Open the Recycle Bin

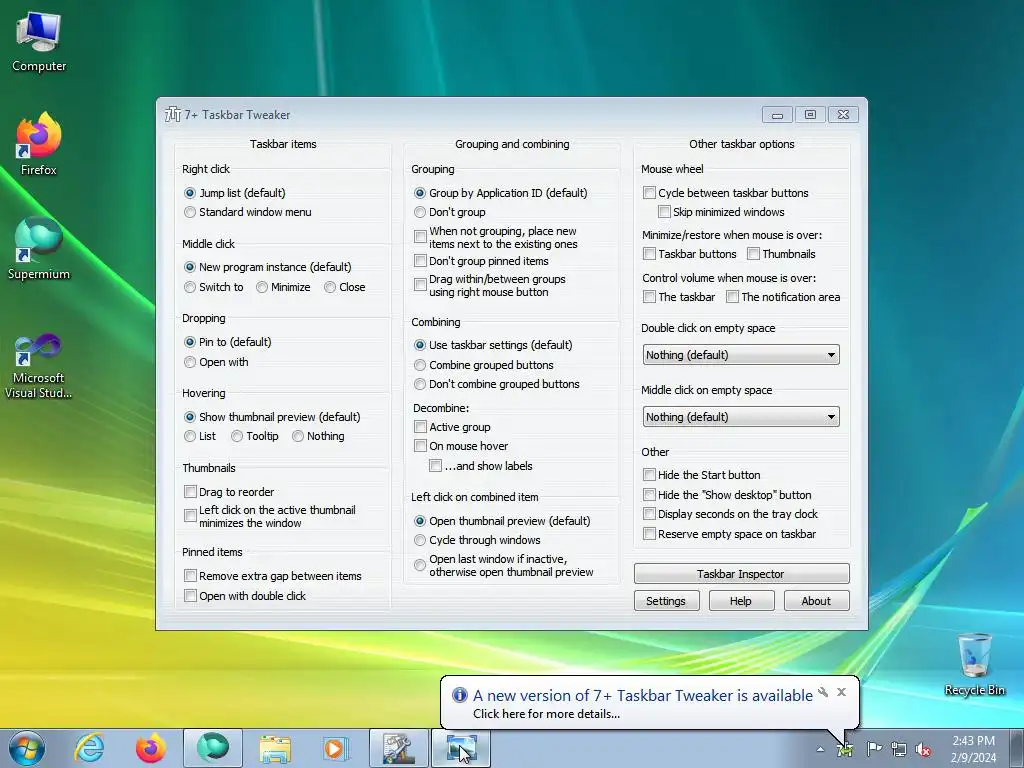[x=974, y=664]
